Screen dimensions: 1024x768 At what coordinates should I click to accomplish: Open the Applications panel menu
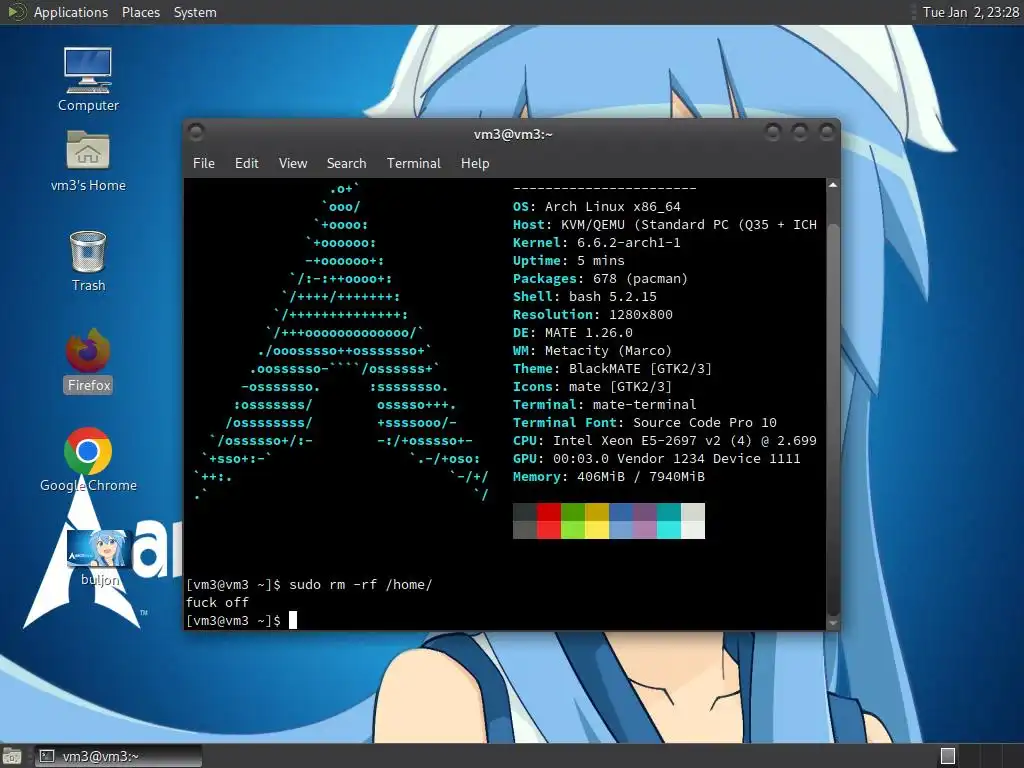coord(71,12)
